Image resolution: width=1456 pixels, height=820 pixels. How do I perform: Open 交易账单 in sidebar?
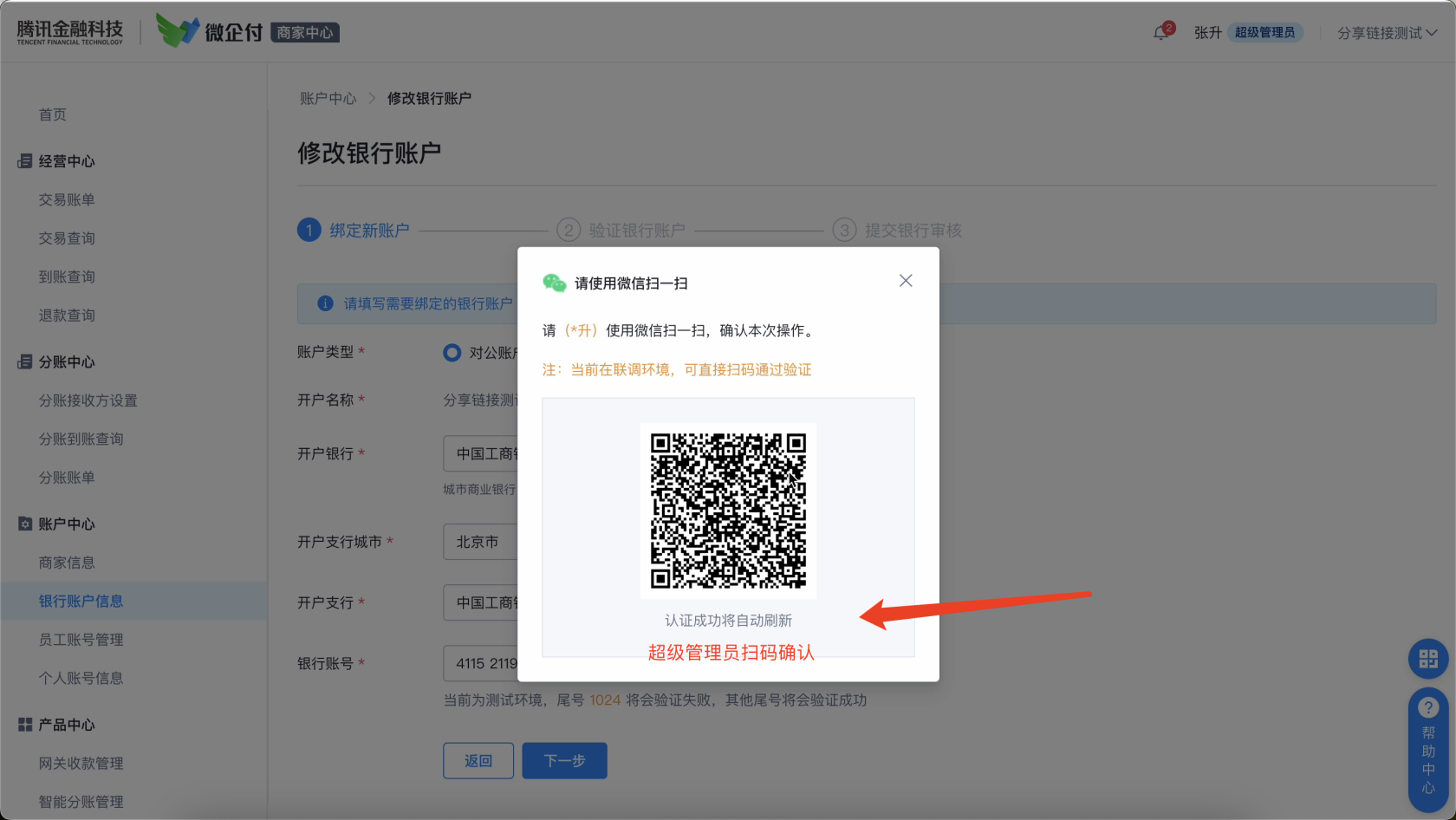pyautogui.click(x=67, y=199)
